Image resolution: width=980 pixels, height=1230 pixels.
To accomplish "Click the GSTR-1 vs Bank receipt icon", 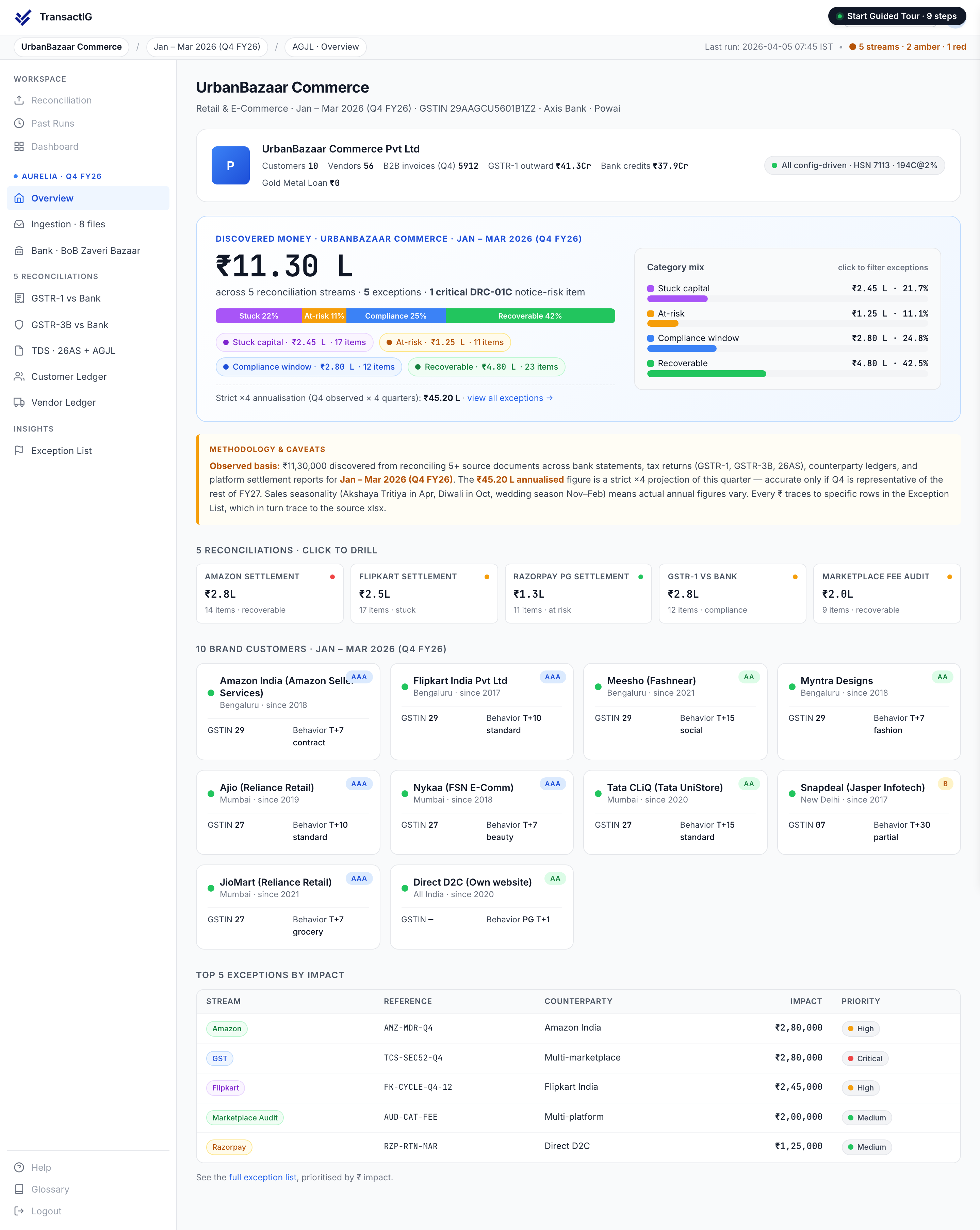I will (19, 298).
